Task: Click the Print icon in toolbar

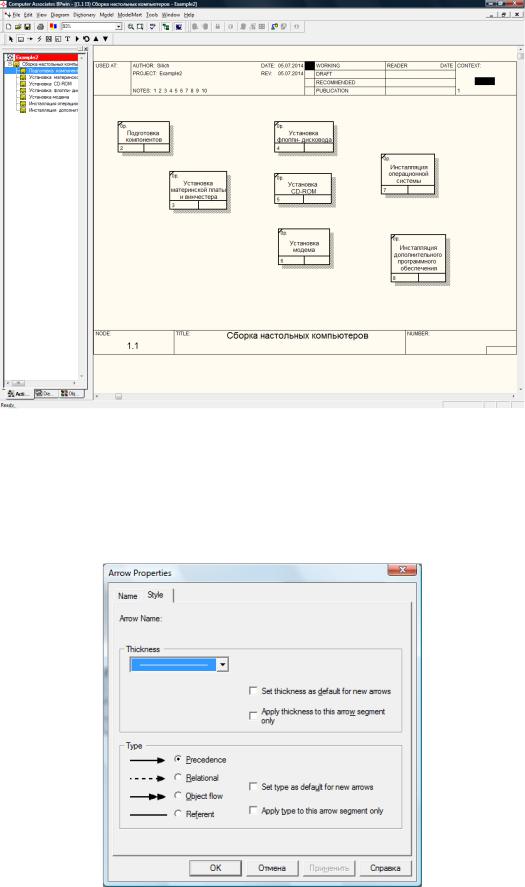Action: click(40, 27)
